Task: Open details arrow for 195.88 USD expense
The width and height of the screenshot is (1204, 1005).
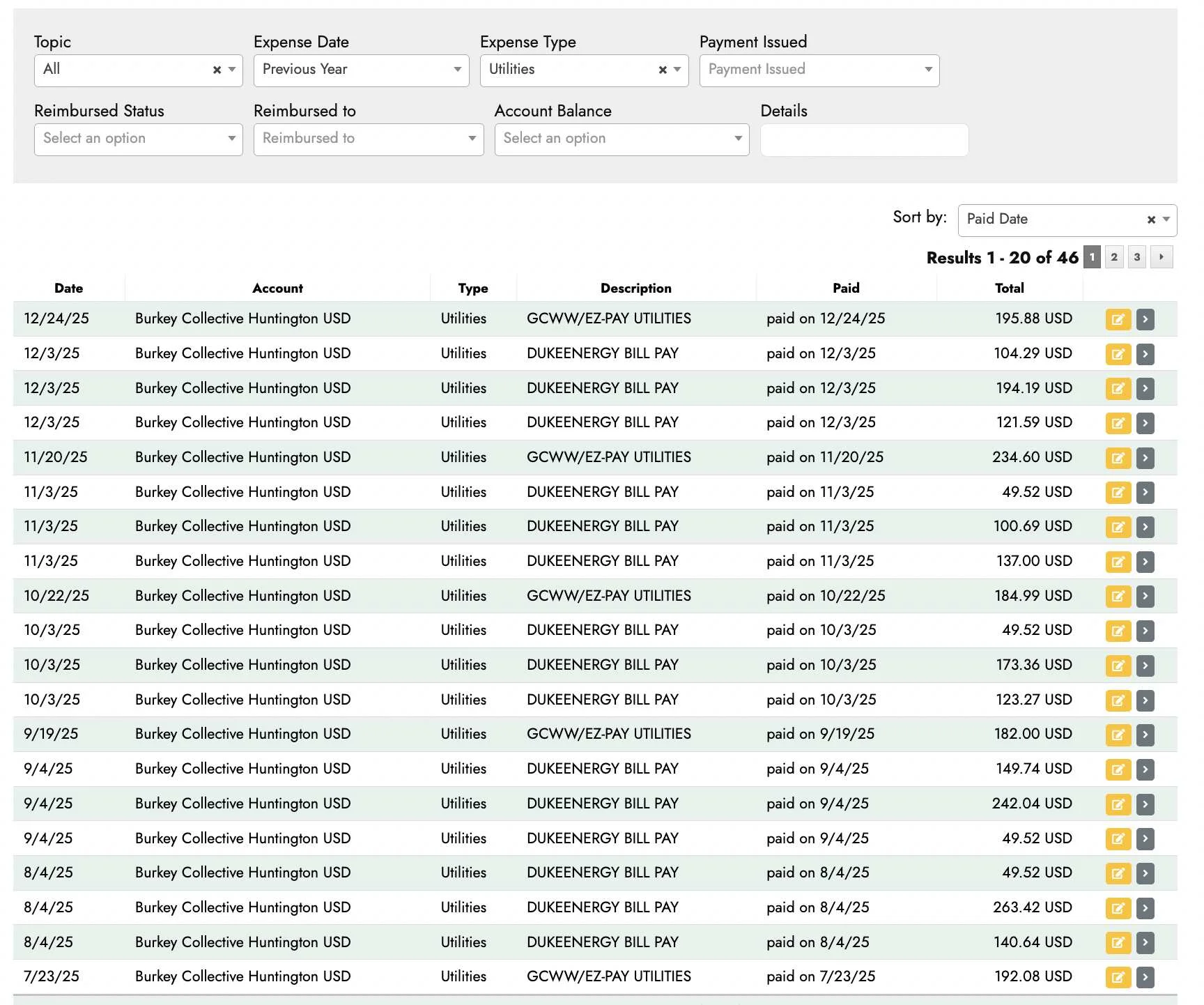Action: point(1145,320)
